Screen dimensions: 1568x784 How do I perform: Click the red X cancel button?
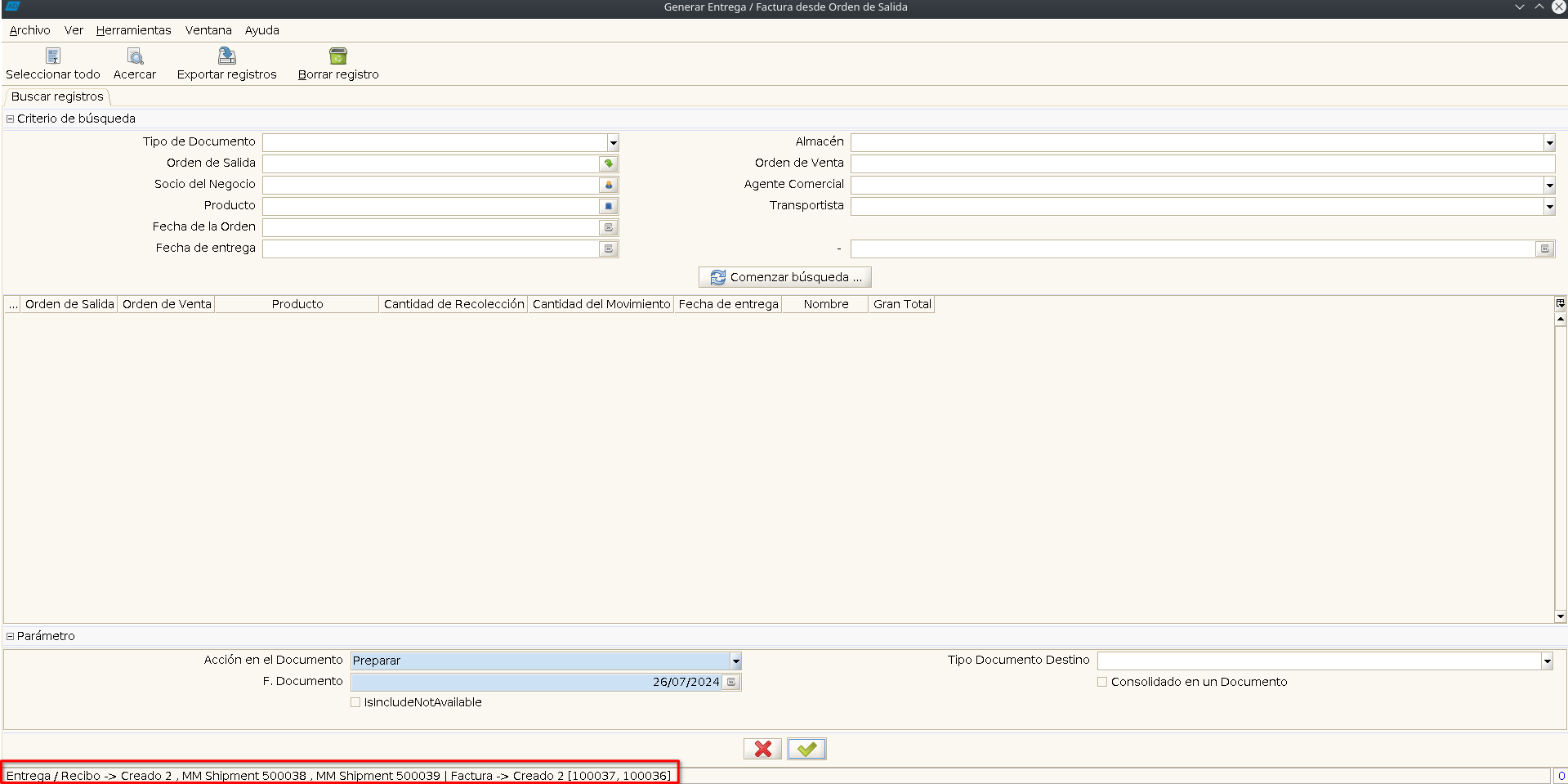click(763, 749)
